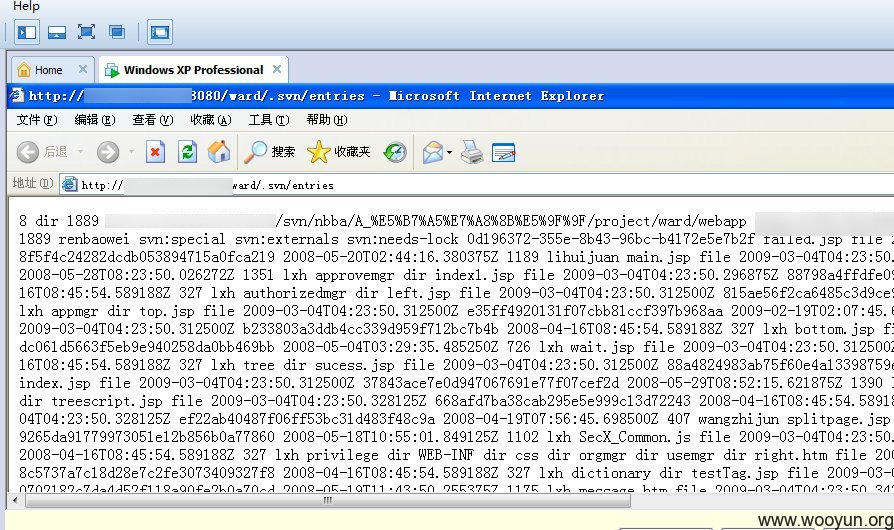Toggle VMware sidebar view icon

click(x=27, y=32)
